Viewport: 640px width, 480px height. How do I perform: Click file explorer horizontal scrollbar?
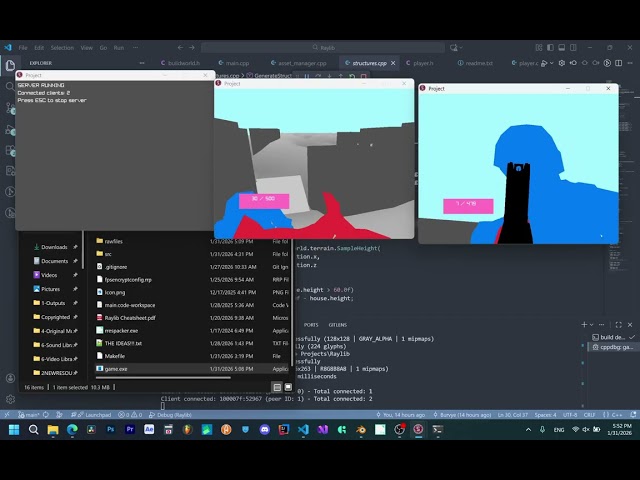(163, 378)
